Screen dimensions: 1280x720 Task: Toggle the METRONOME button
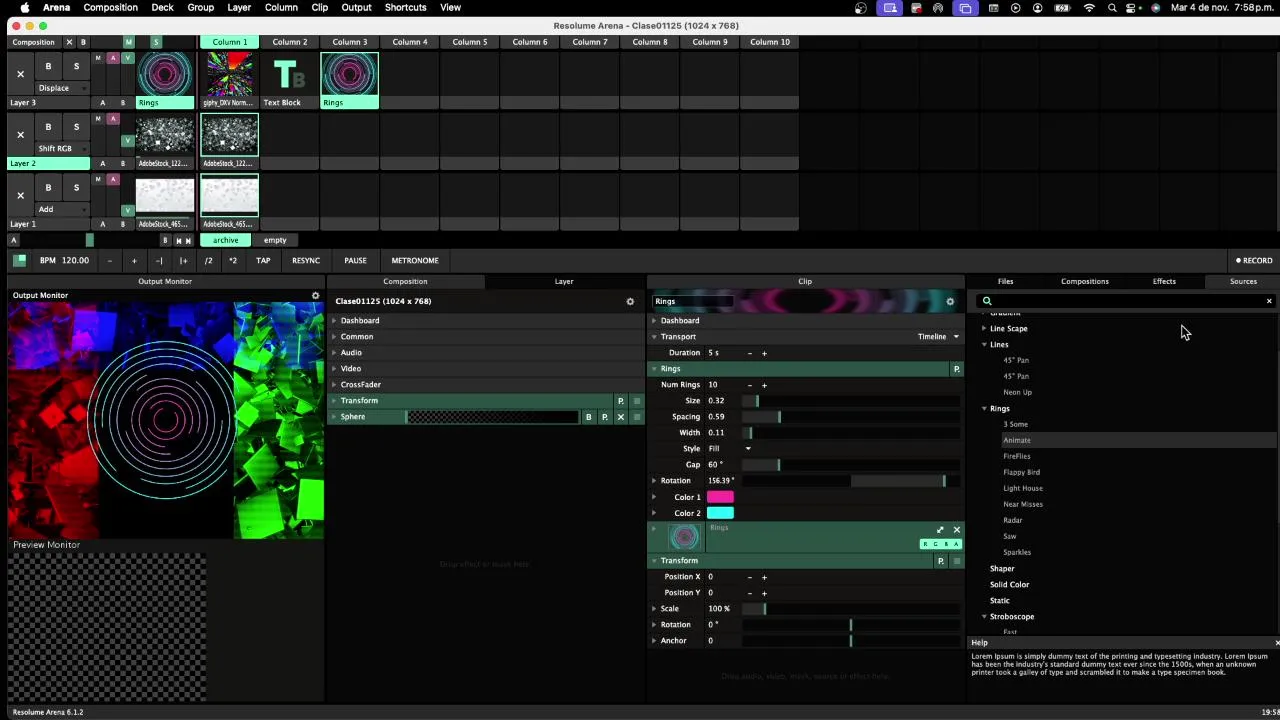(x=415, y=261)
